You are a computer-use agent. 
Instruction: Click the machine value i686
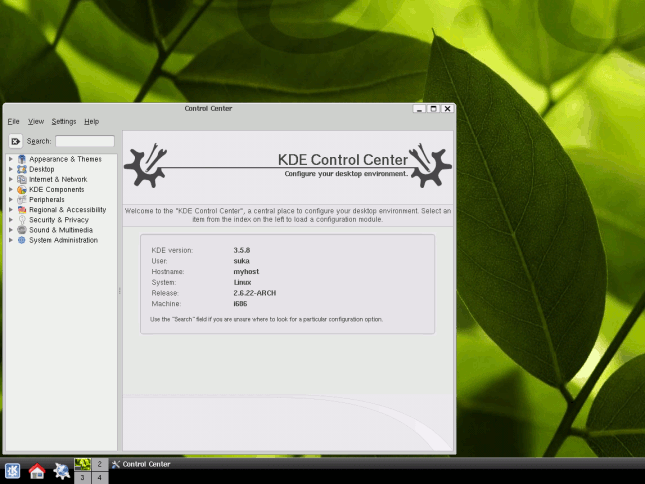[x=240, y=303]
